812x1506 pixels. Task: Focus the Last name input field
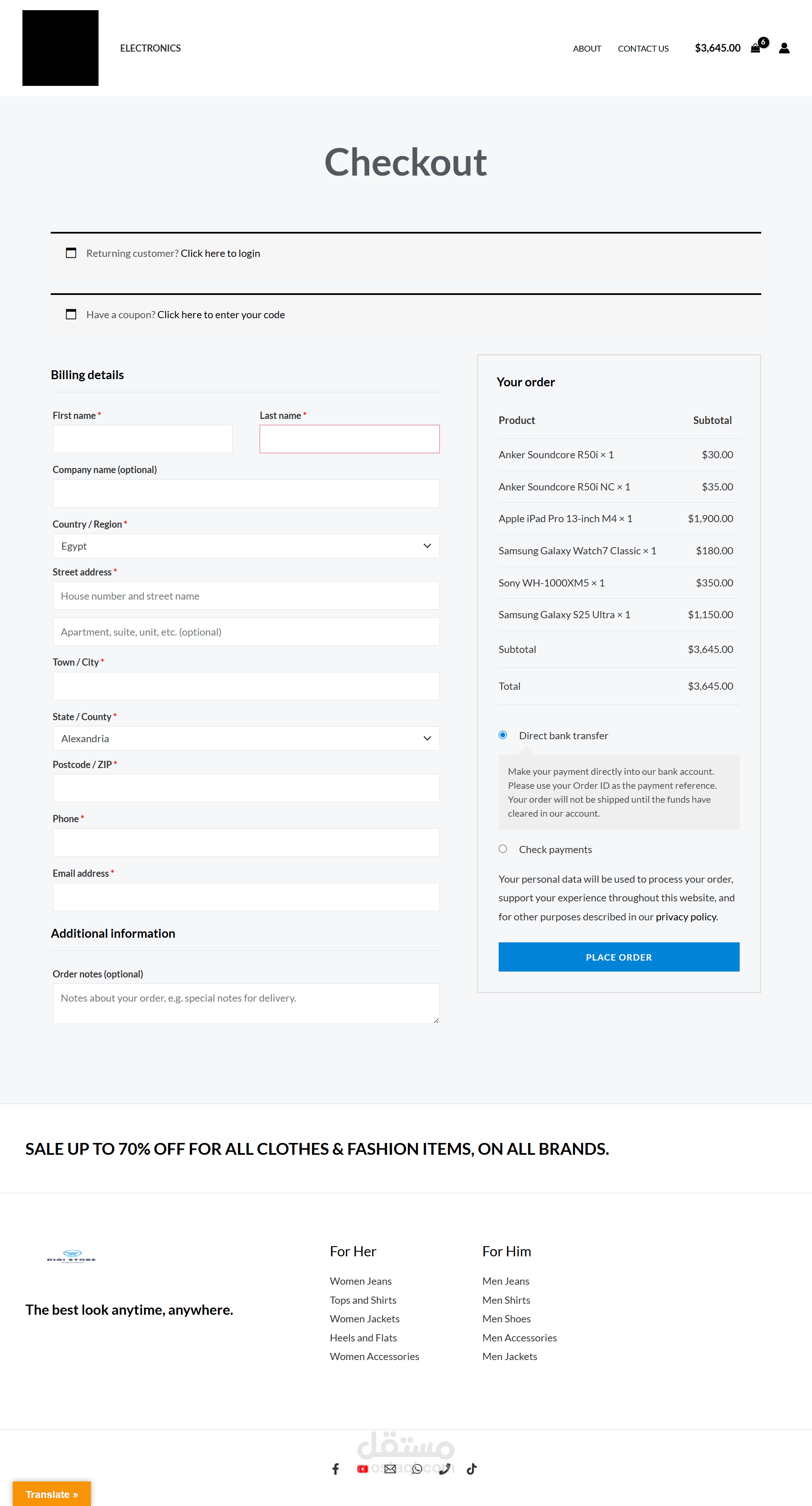pos(349,439)
